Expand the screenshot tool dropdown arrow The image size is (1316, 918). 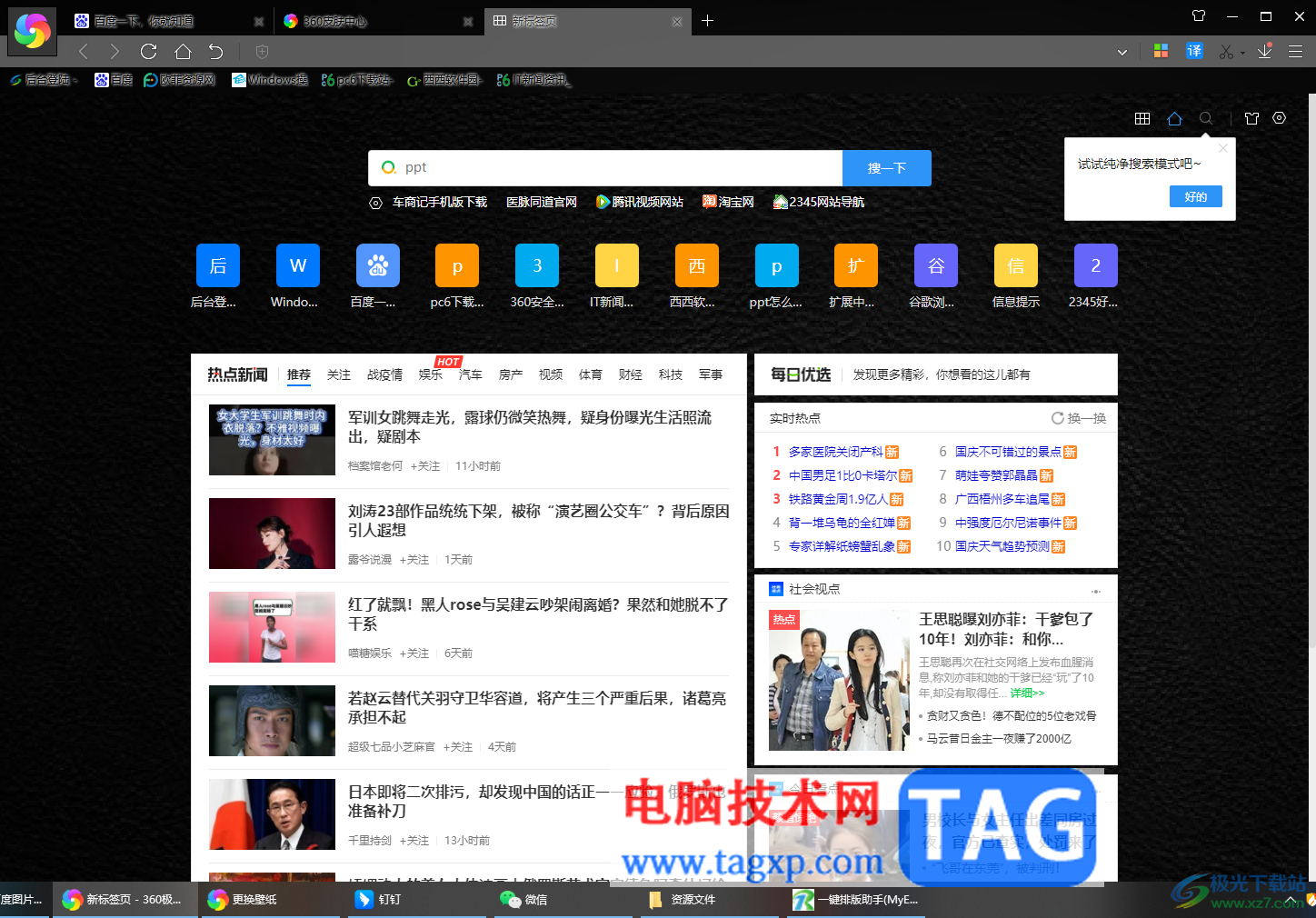(x=1242, y=53)
